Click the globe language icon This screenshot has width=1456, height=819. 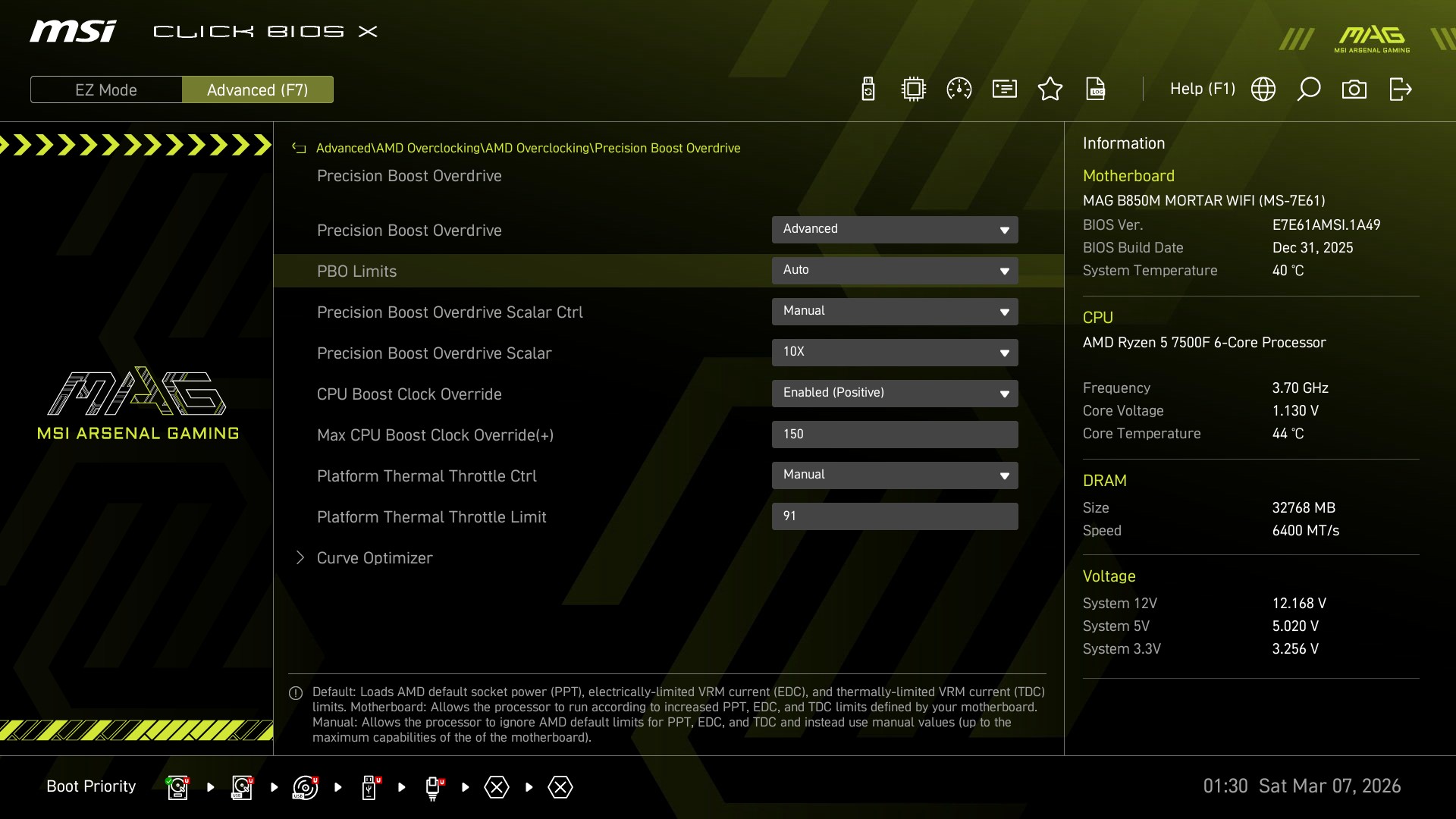coord(1263,89)
